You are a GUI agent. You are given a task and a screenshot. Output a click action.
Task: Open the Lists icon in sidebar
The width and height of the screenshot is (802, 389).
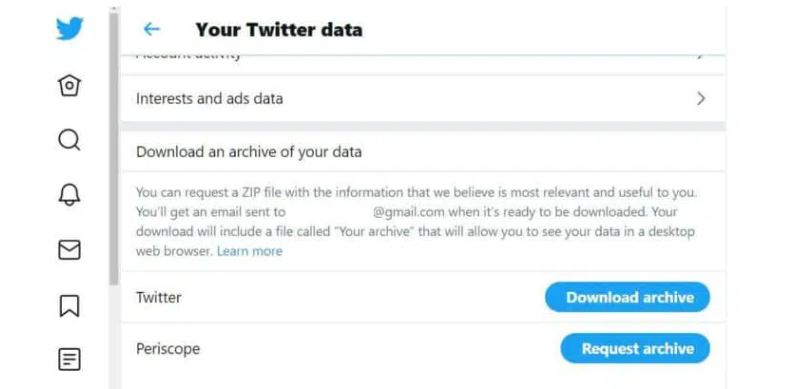point(70,360)
